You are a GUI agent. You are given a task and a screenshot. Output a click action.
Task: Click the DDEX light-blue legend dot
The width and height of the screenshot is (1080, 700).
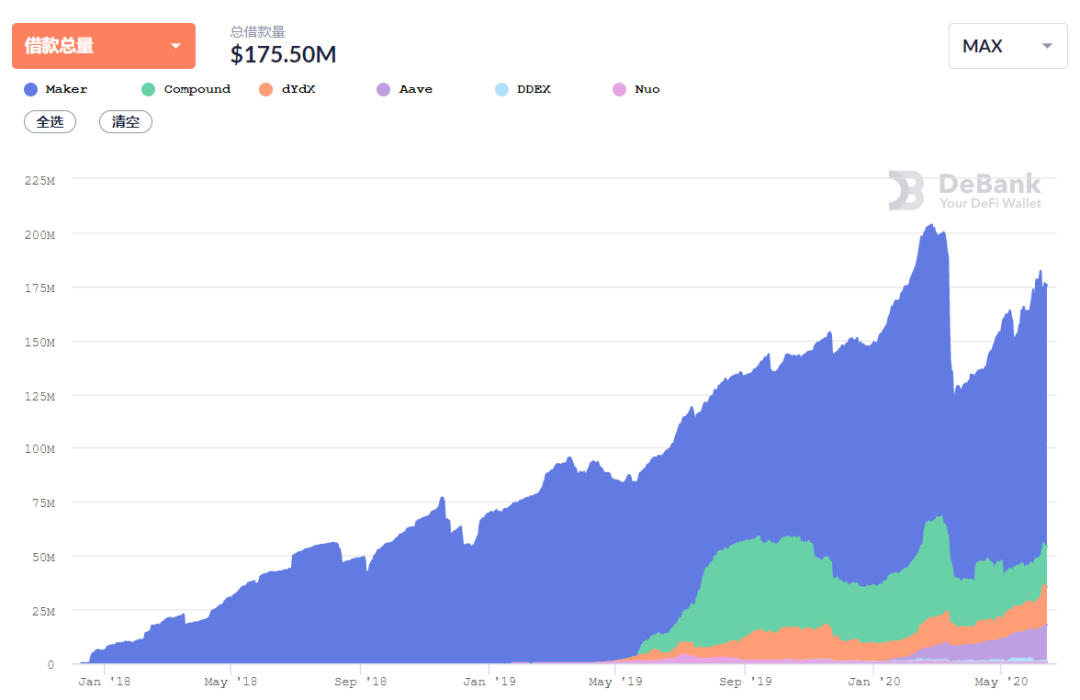coord(501,90)
